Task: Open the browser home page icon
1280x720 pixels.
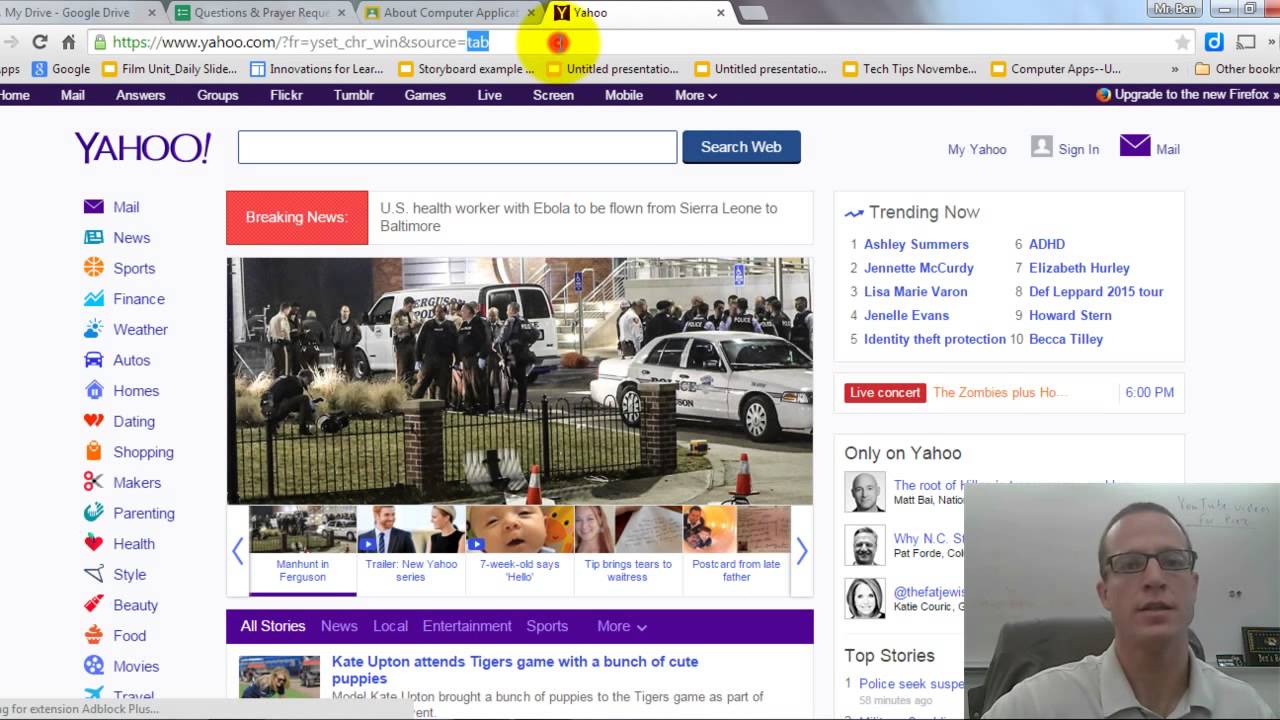Action: click(68, 42)
